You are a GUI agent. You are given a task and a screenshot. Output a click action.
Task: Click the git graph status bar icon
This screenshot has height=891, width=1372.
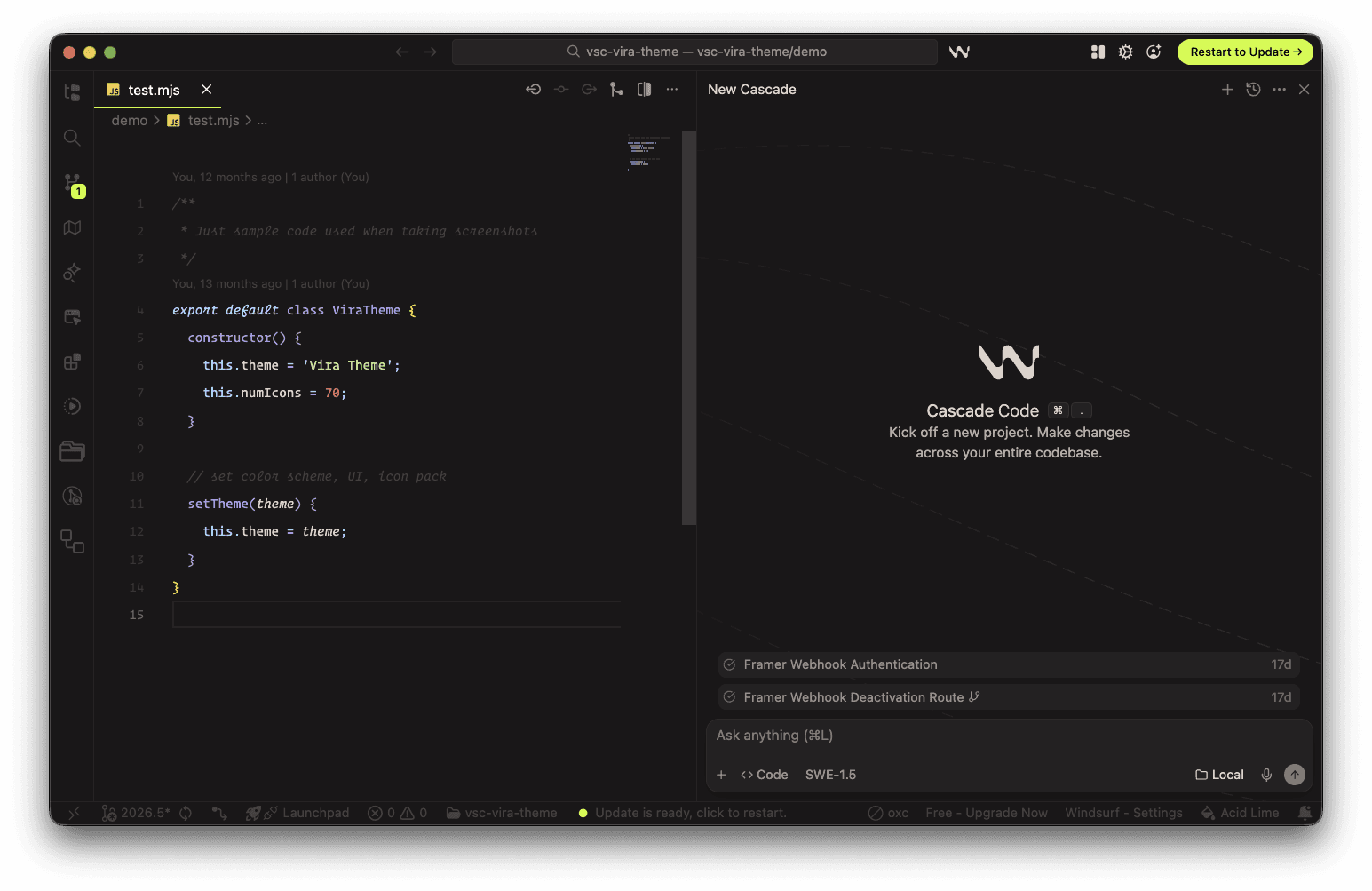click(x=219, y=813)
